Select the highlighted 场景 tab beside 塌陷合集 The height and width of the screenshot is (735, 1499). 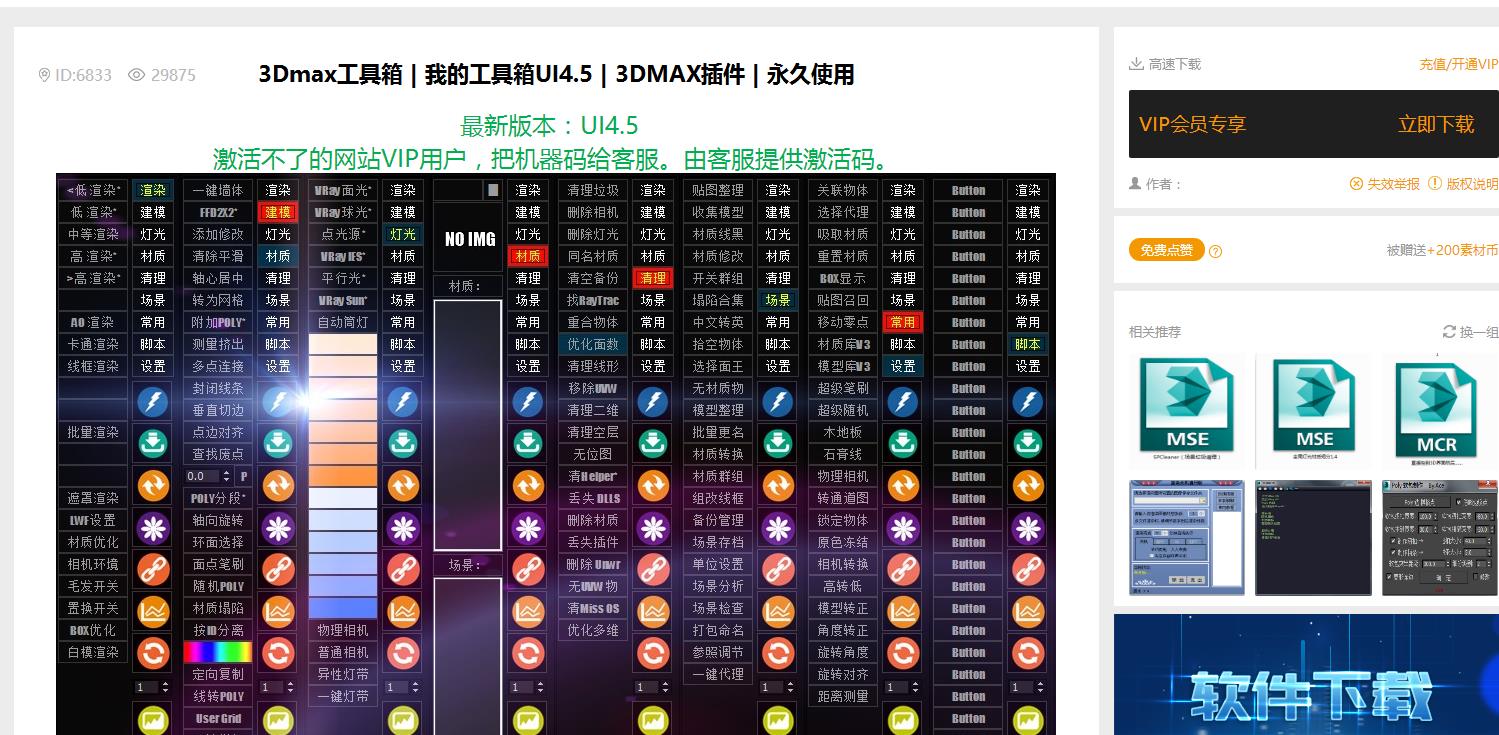778,300
